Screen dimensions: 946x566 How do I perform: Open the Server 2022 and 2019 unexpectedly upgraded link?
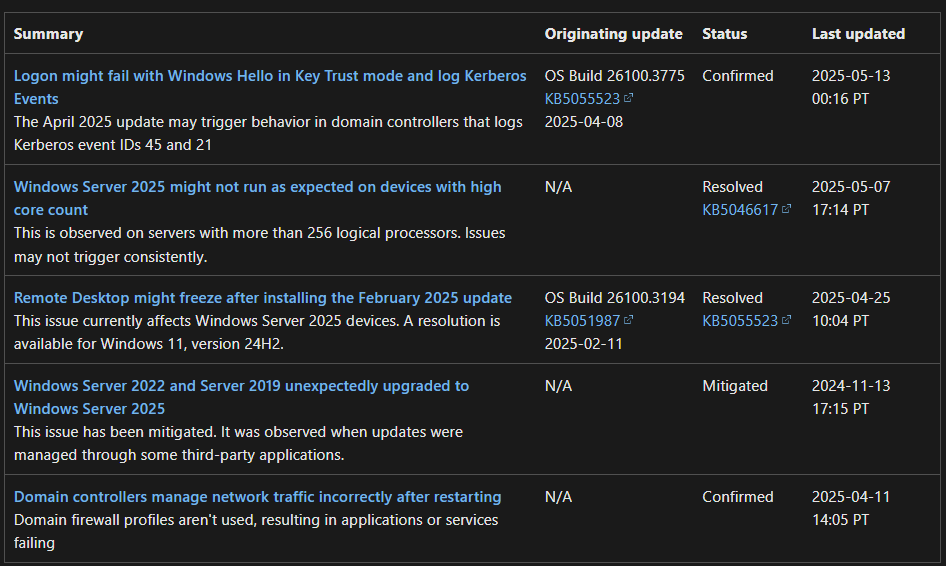tap(241, 397)
